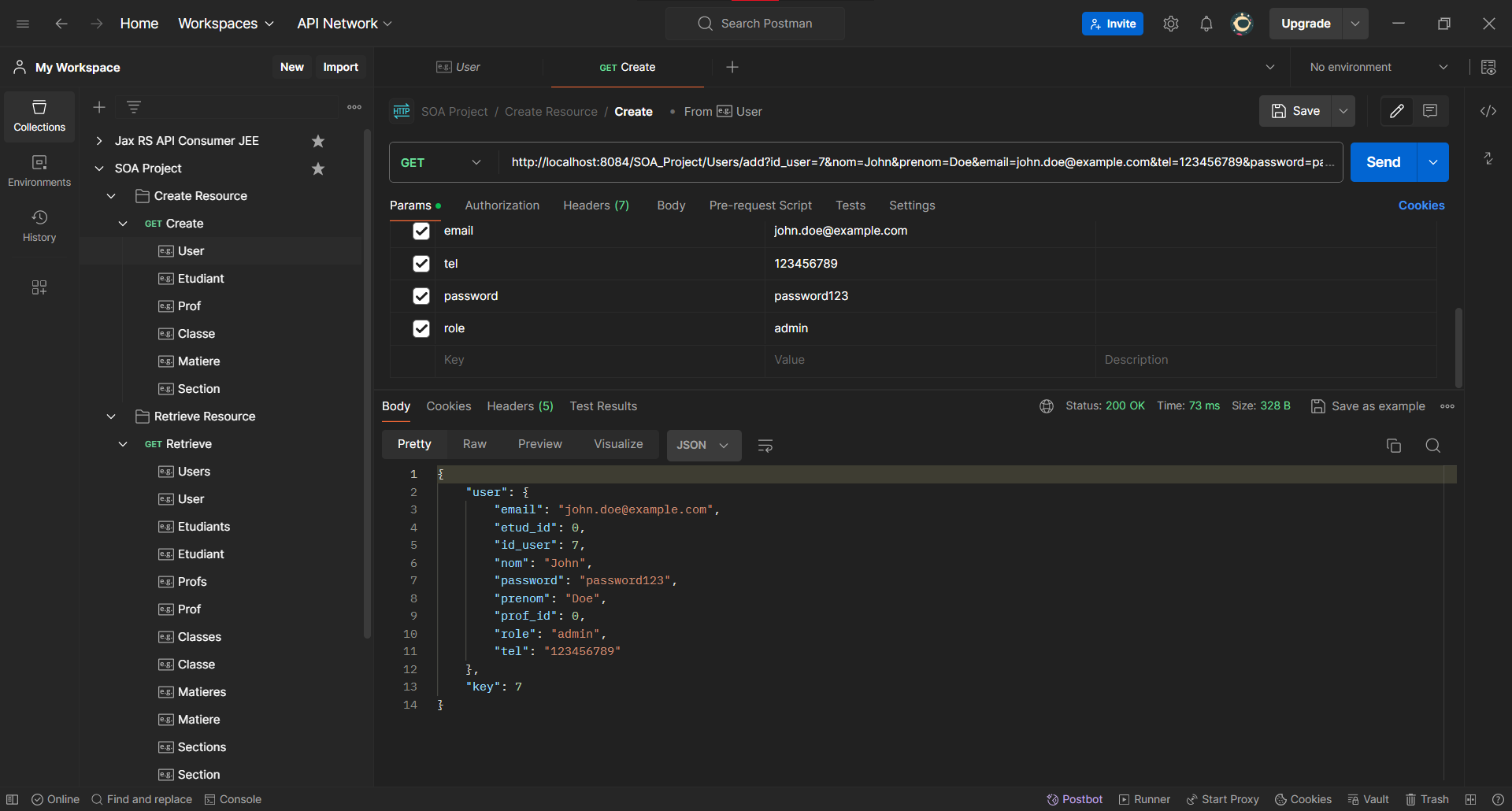The width and height of the screenshot is (1512, 811).
Task: Collapse the SOA Project collection
Action: pyautogui.click(x=99, y=168)
